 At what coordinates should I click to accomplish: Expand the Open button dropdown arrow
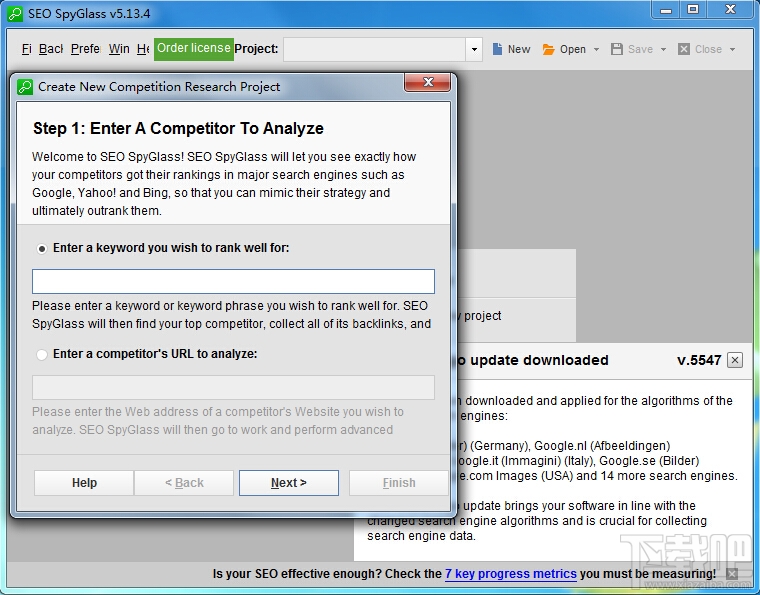[x=596, y=49]
